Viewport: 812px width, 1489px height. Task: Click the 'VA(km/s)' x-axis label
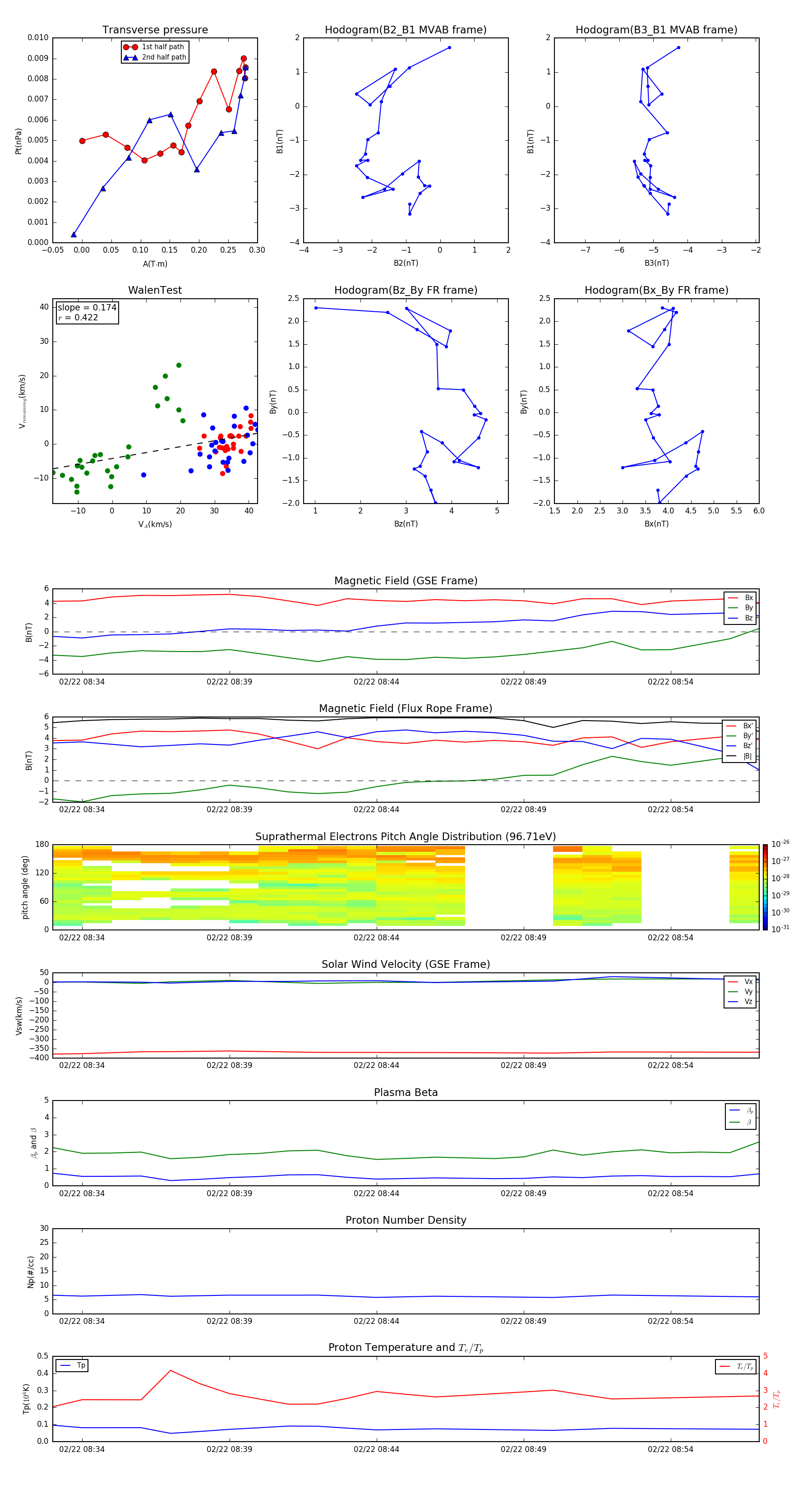[155, 524]
